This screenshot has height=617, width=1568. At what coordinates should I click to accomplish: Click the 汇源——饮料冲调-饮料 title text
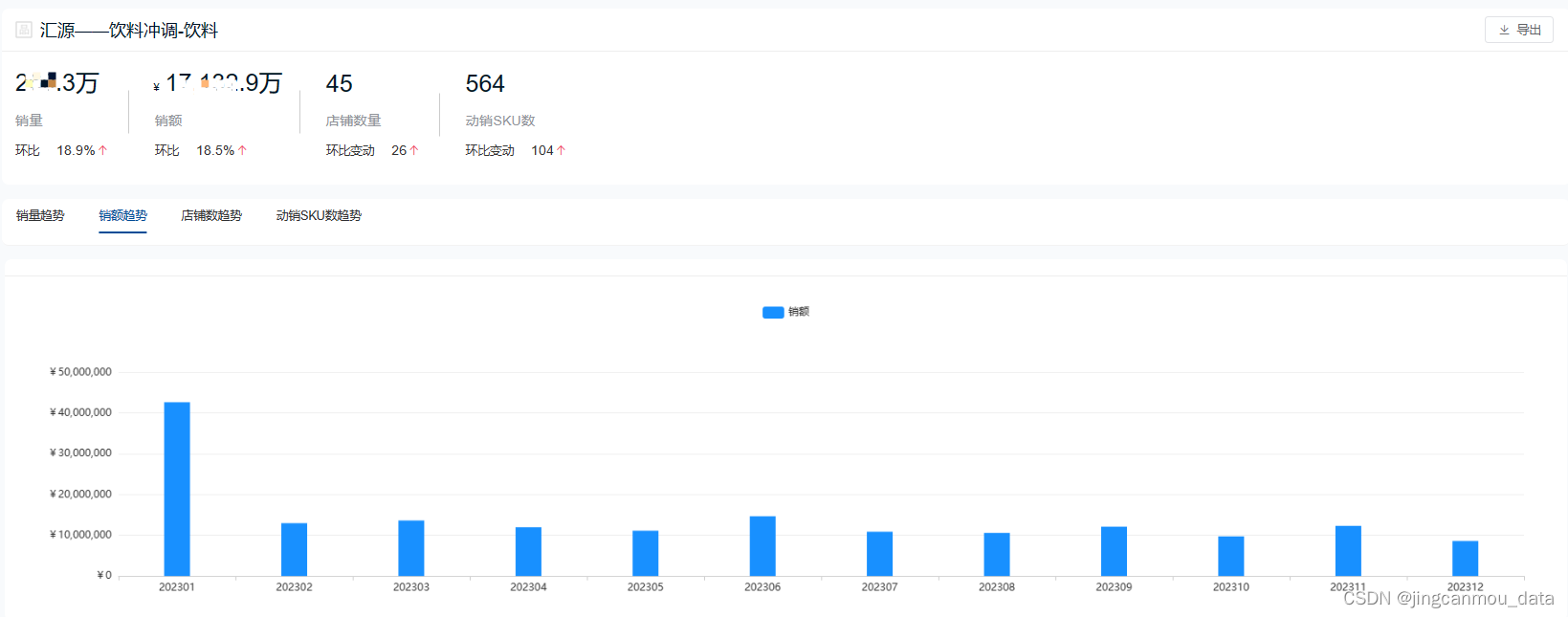(129, 31)
